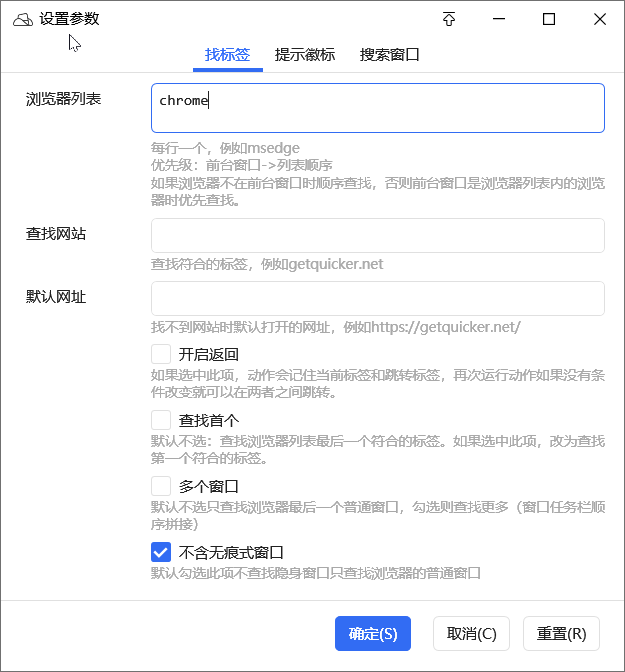This screenshot has height=672, width=625.
Task: Click hint text 每行一个，例如msedge
Action: click(x=225, y=148)
